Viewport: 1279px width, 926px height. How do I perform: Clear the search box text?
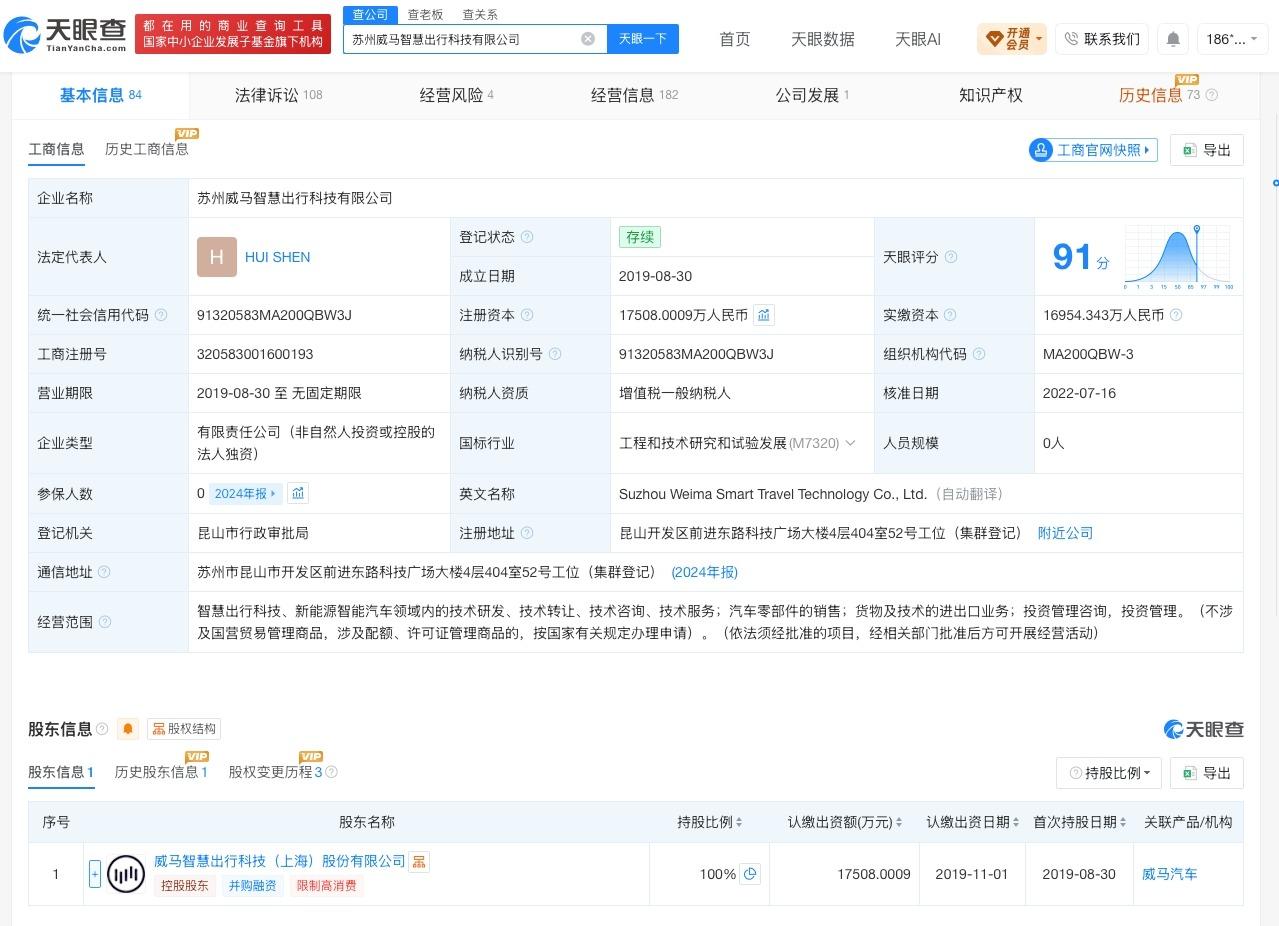[588, 39]
